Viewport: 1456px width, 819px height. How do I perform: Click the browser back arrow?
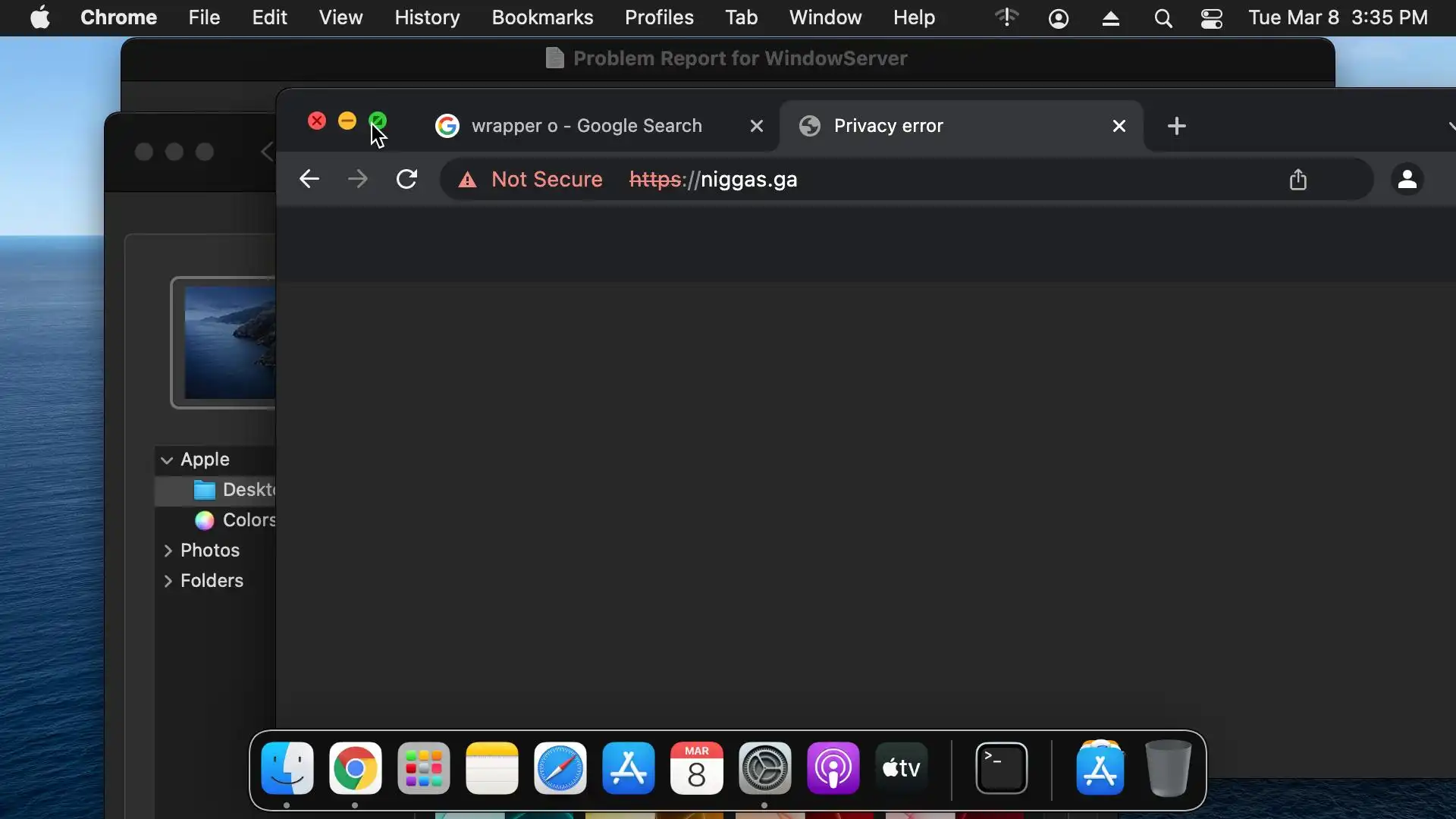point(309,180)
